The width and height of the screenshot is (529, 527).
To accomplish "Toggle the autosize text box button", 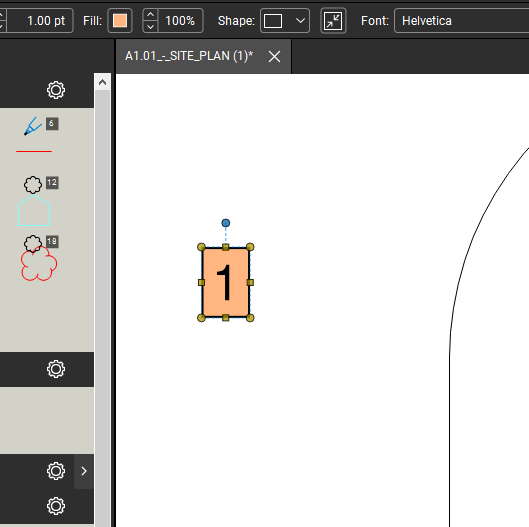I will (333, 21).
